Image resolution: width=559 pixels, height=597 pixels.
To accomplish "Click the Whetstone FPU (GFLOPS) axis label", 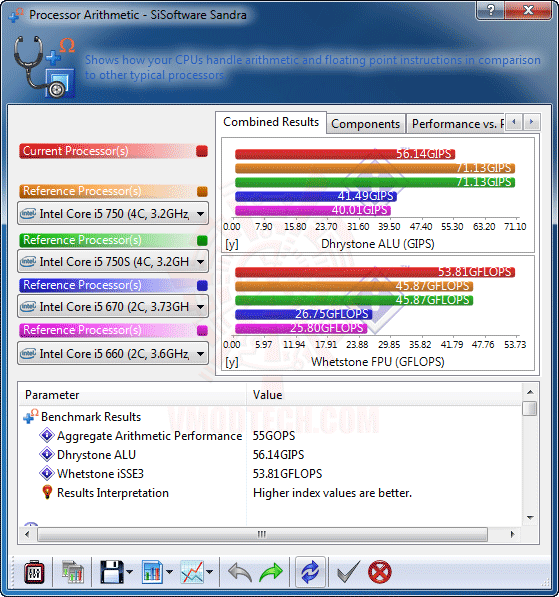I will (378, 362).
